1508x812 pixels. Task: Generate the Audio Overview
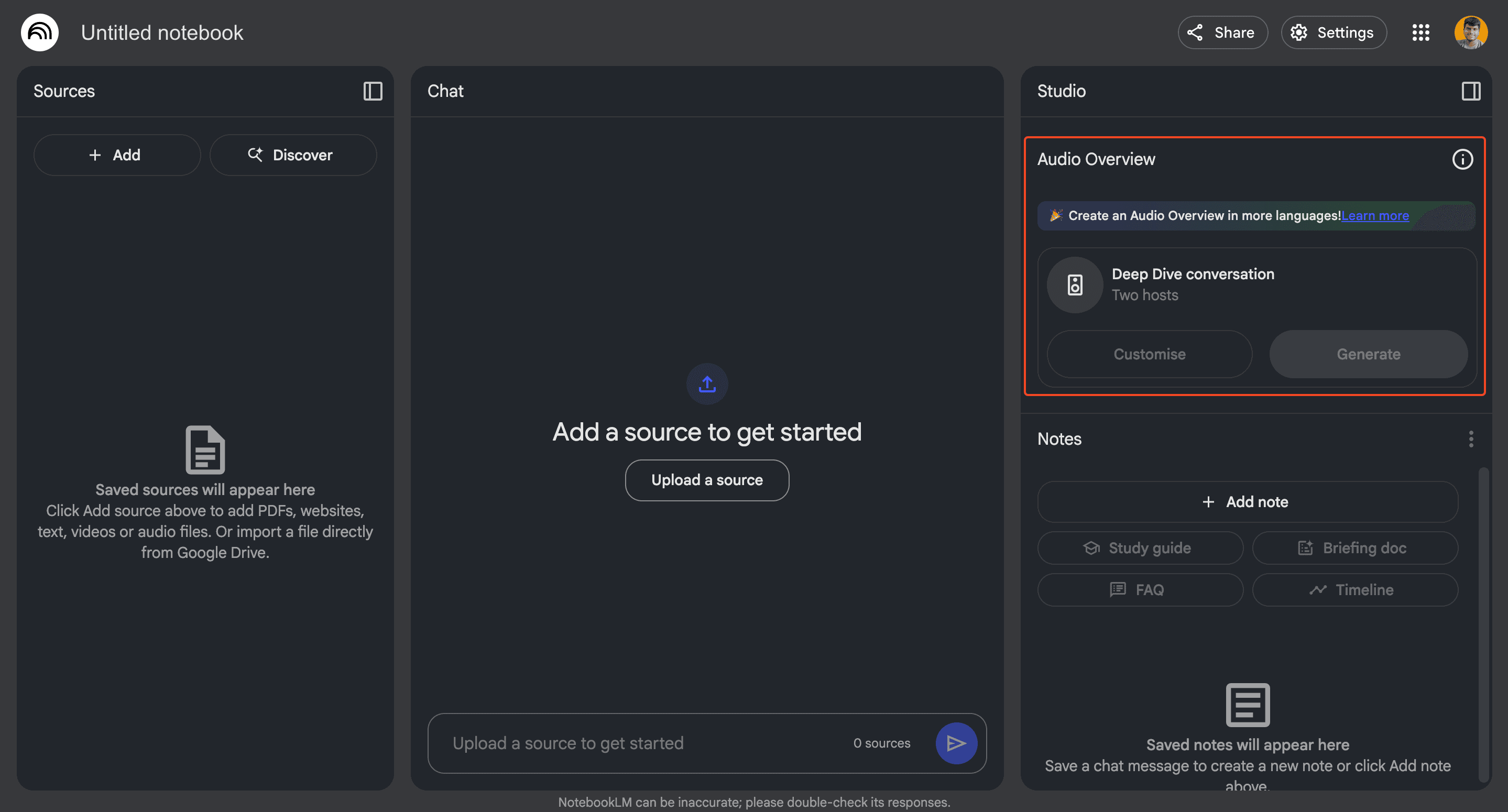coord(1368,354)
